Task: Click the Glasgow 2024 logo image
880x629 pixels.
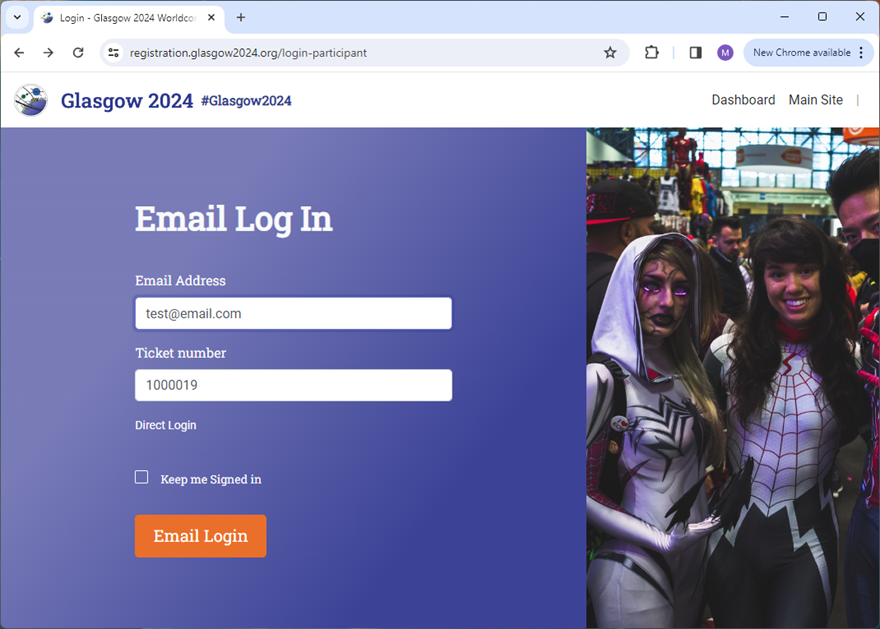Action: point(31,100)
